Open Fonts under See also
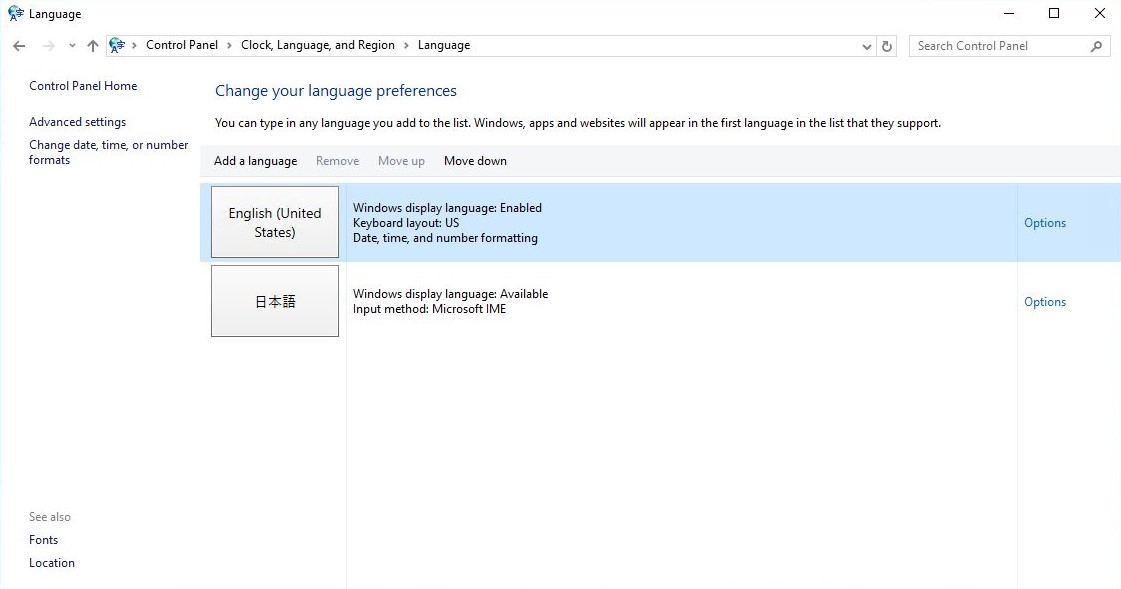The height and width of the screenshot is (589, 1121). pyautogui.click(x=44, y=540)
